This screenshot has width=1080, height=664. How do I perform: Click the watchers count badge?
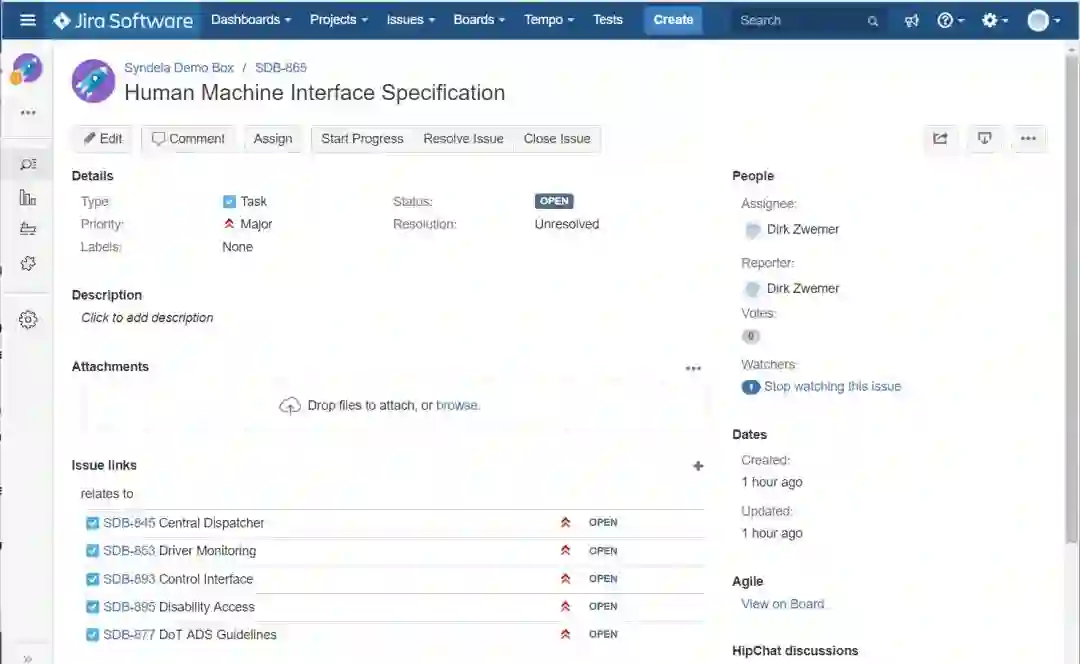(x=751, y=387)
